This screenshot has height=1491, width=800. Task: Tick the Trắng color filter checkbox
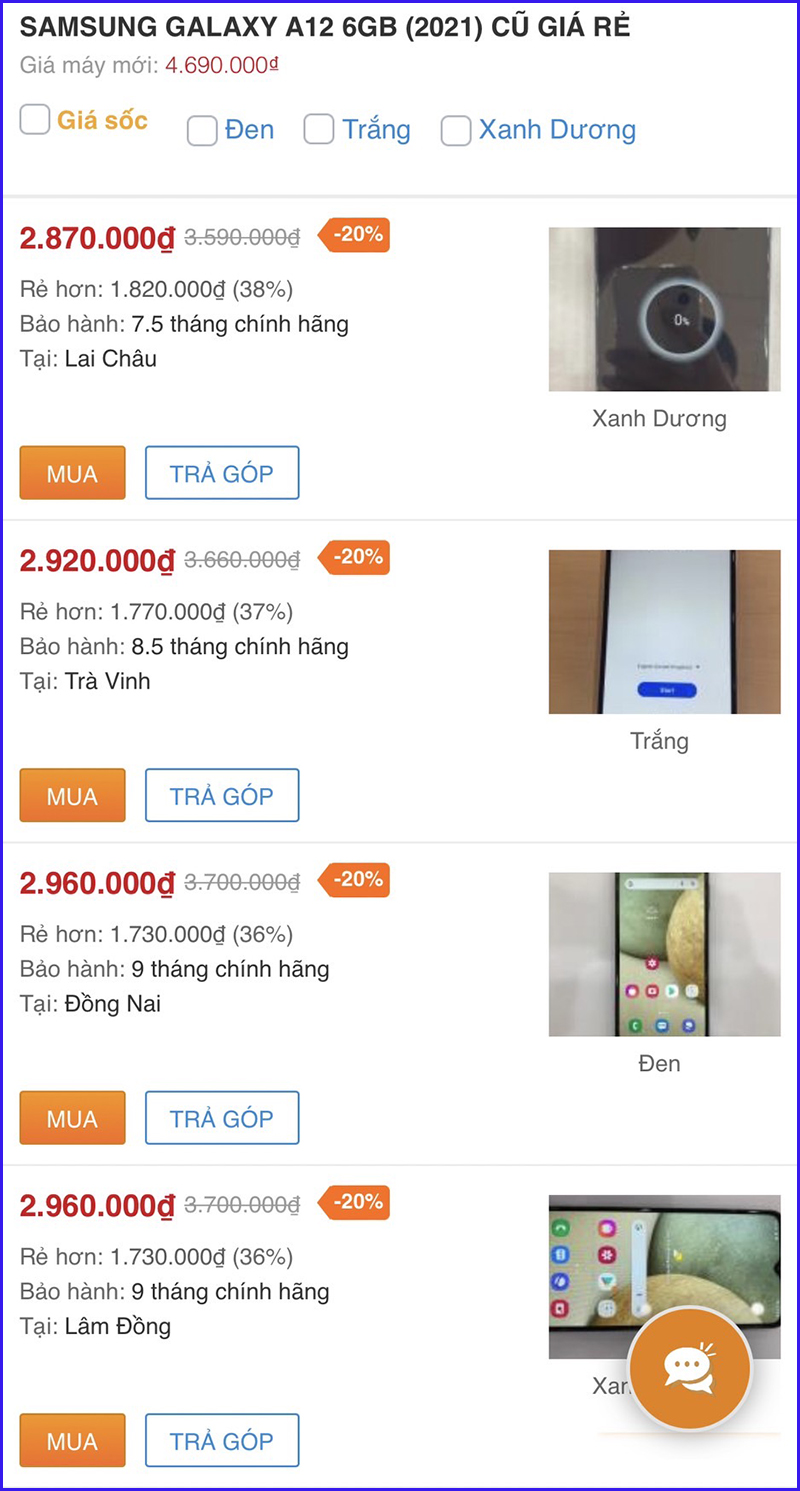[x=319, y=130]
